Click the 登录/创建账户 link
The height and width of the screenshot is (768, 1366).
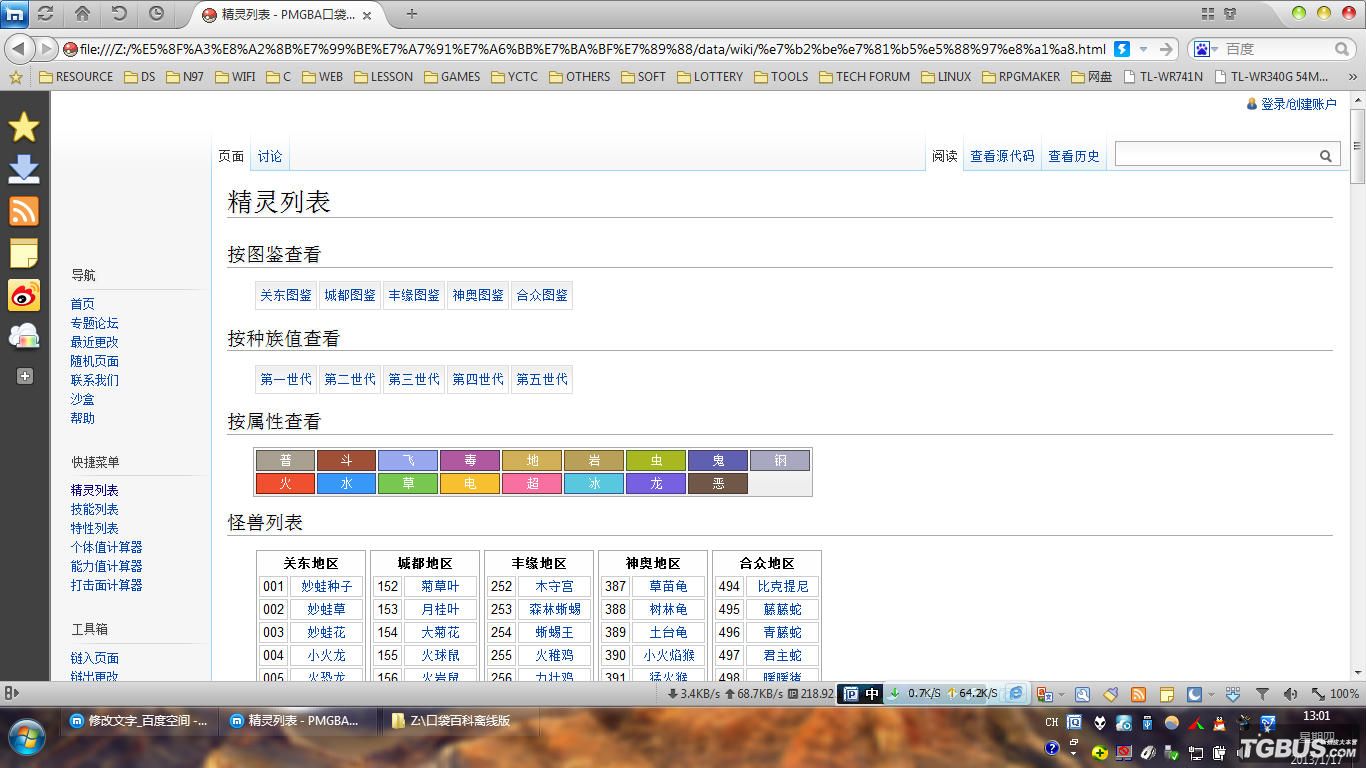coord(1298,104)
